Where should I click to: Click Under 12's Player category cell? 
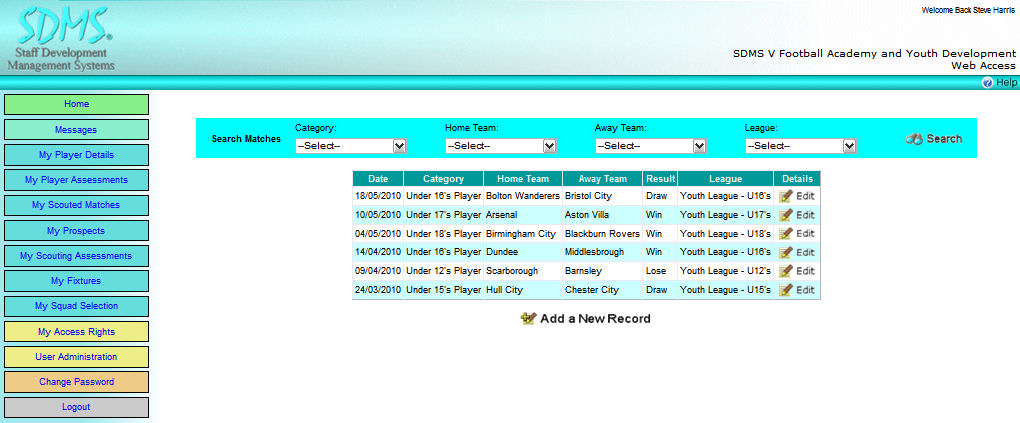(444, 271)
